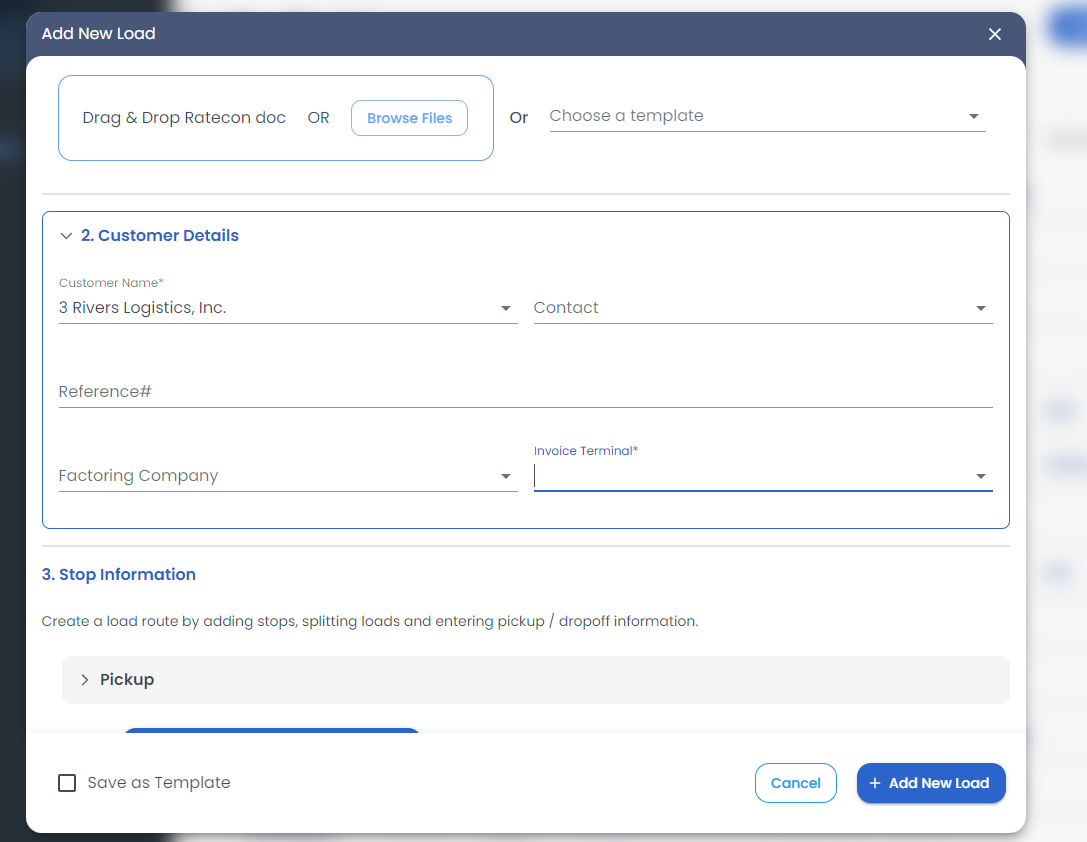Expand the Pickup section chevron
Image resolution: width=1087 pixels, height=842 pixels.
(85, 680)
